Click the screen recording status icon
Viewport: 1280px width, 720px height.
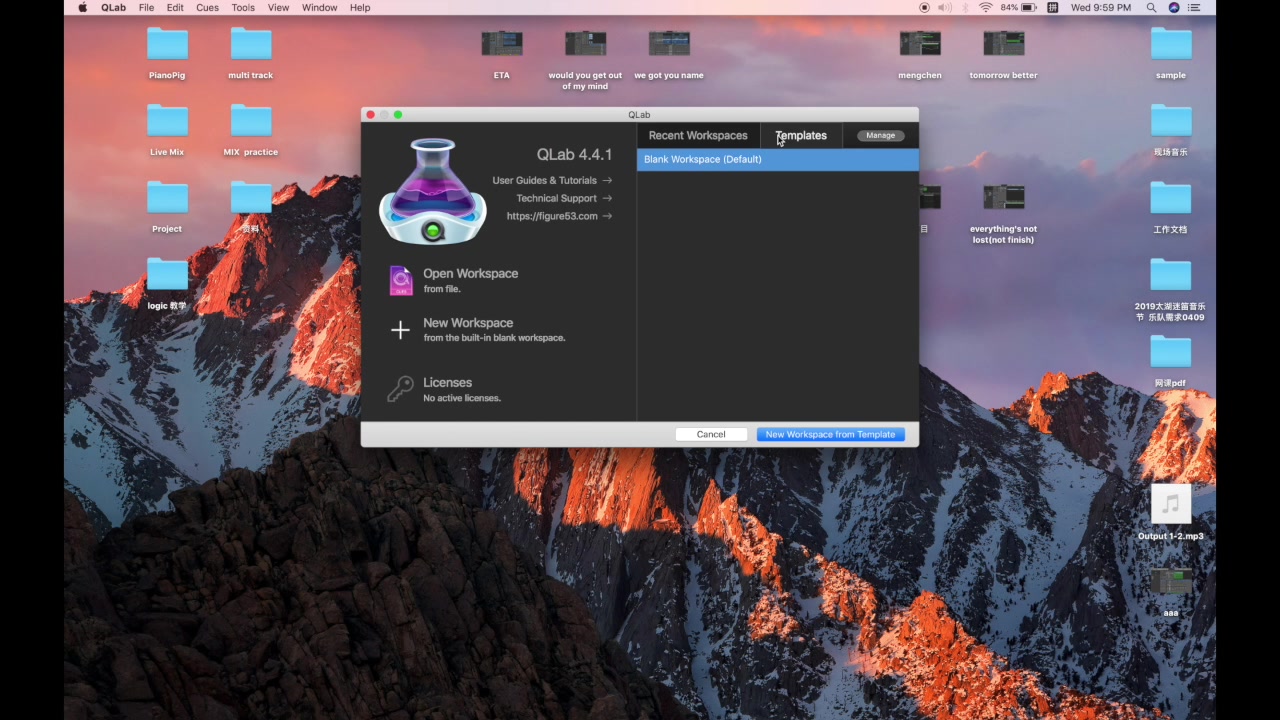click(x=924, y=8)
